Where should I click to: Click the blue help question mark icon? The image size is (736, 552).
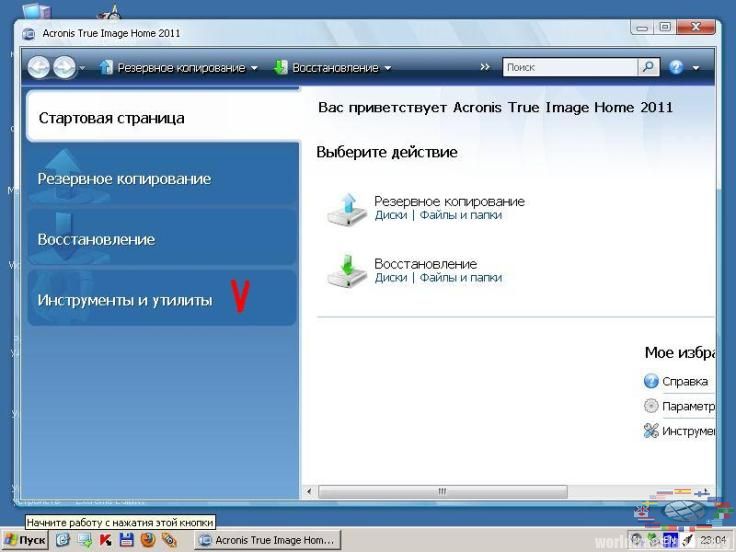coord(676,67)
